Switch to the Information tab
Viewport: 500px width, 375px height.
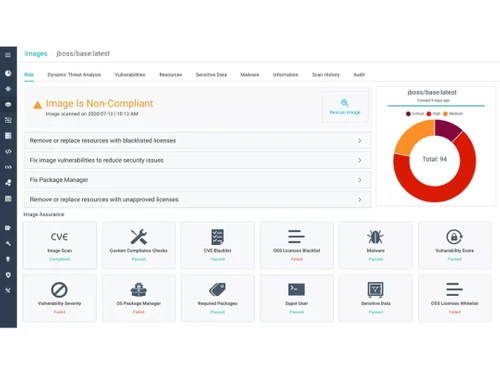pos(286,75)
